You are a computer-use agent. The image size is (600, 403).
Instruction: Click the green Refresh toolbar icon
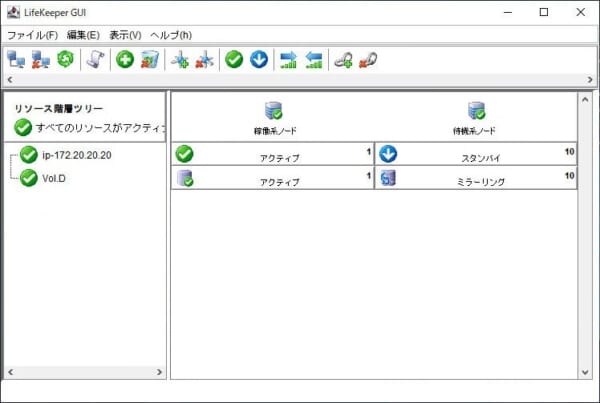tap(65, 59)
